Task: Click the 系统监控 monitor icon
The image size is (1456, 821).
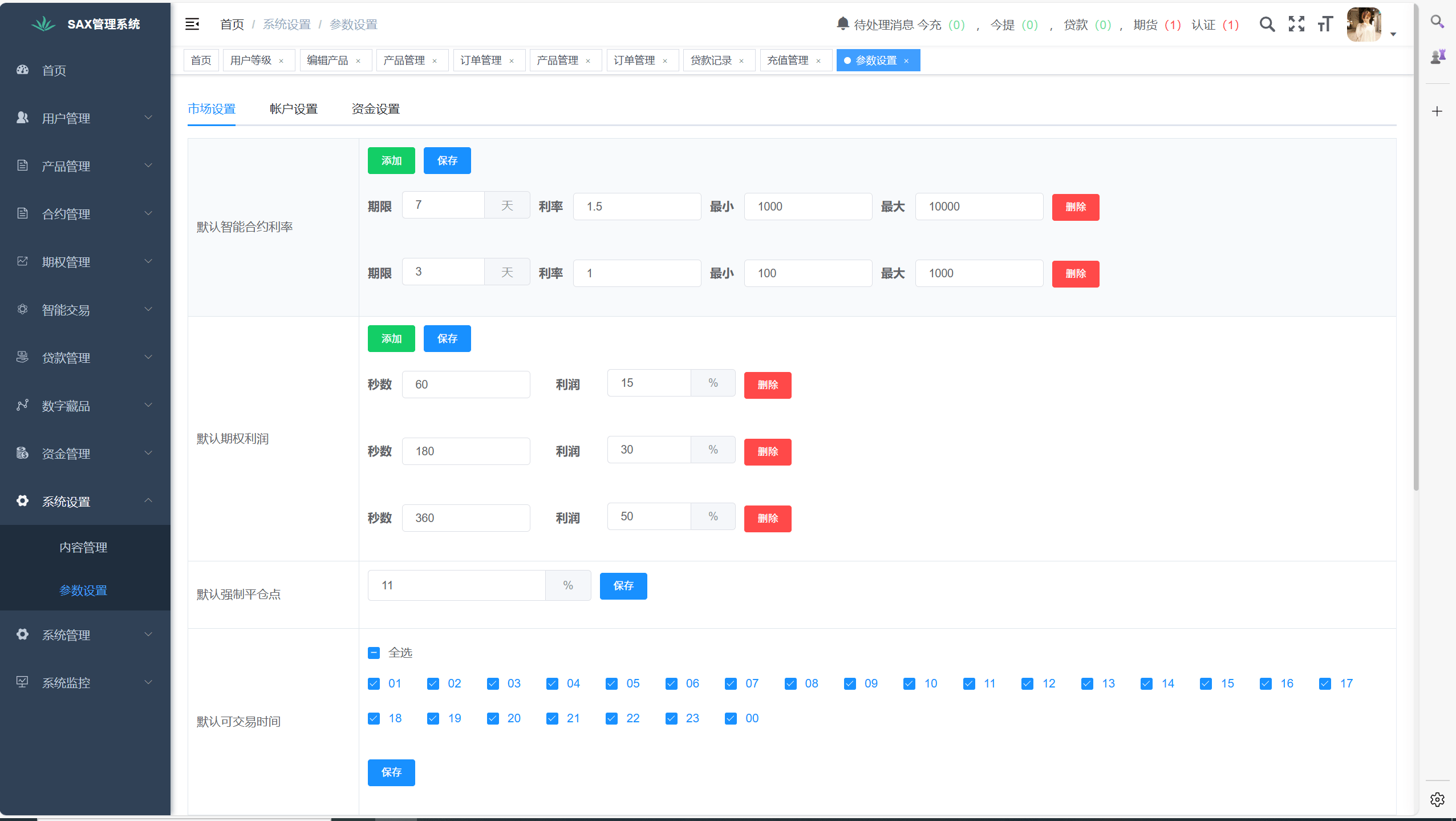Action: (23, 682)
